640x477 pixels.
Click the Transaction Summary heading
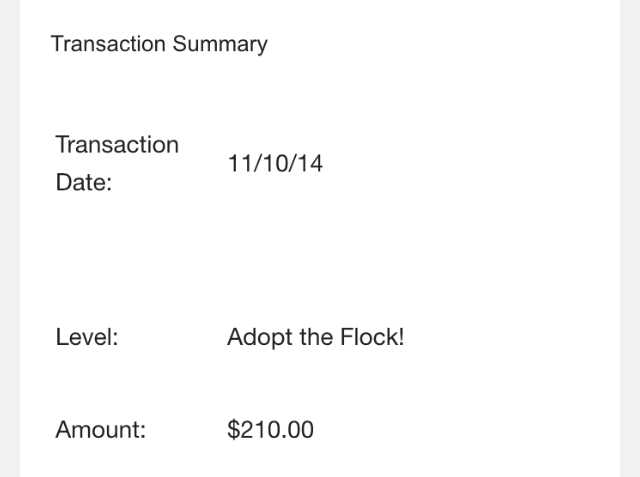[159, 44]
